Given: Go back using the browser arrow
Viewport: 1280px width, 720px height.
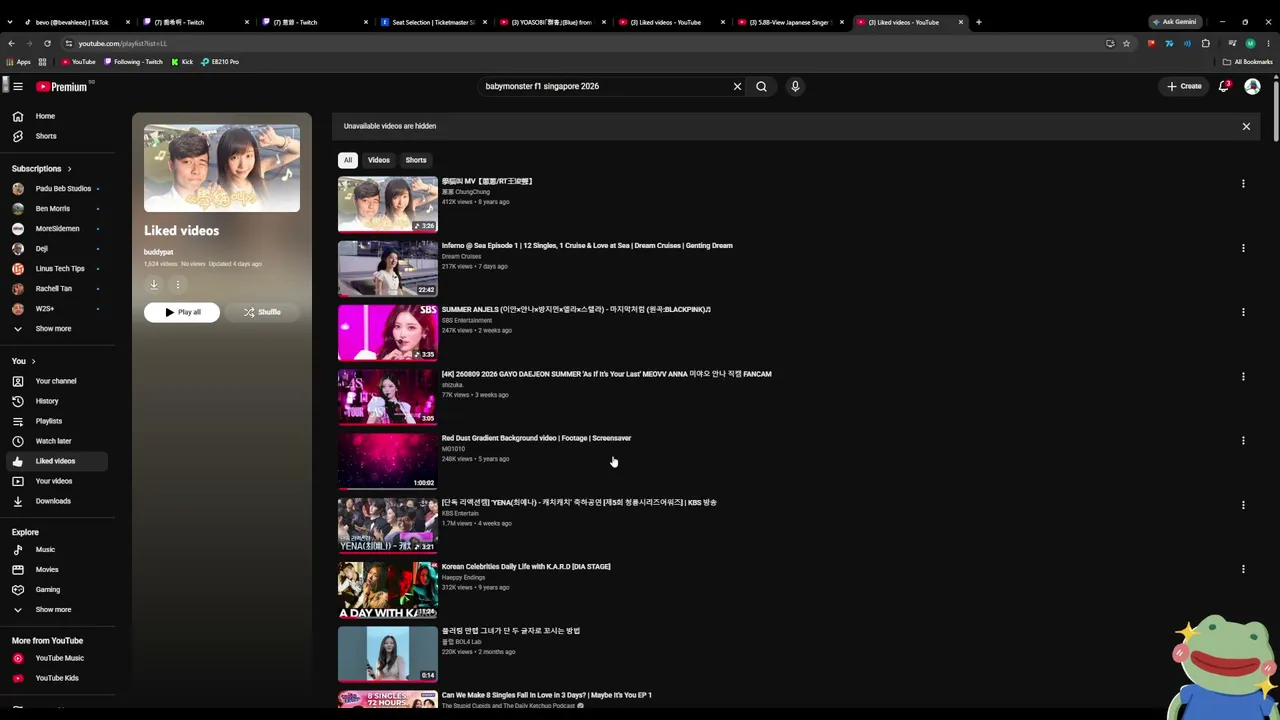Looking at the screenshot, I should tap(11, 43).
